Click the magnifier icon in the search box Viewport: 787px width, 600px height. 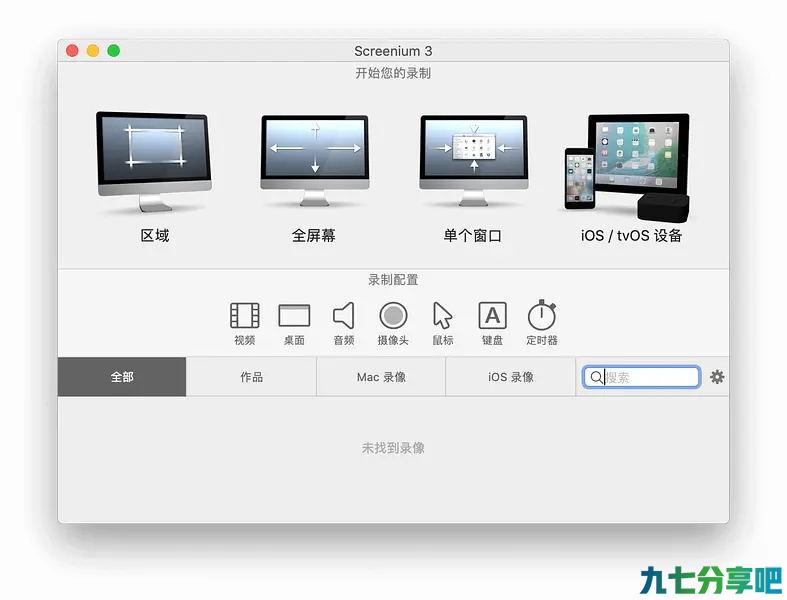596,378
